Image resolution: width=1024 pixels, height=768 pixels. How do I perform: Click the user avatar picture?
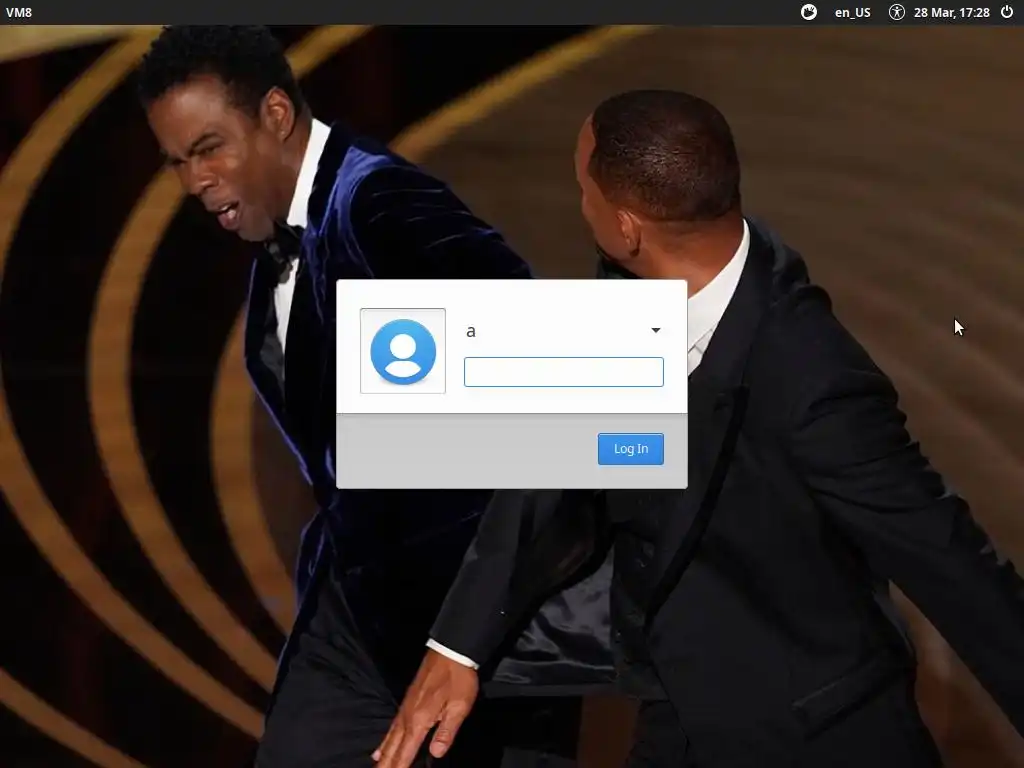coord(403,351)
